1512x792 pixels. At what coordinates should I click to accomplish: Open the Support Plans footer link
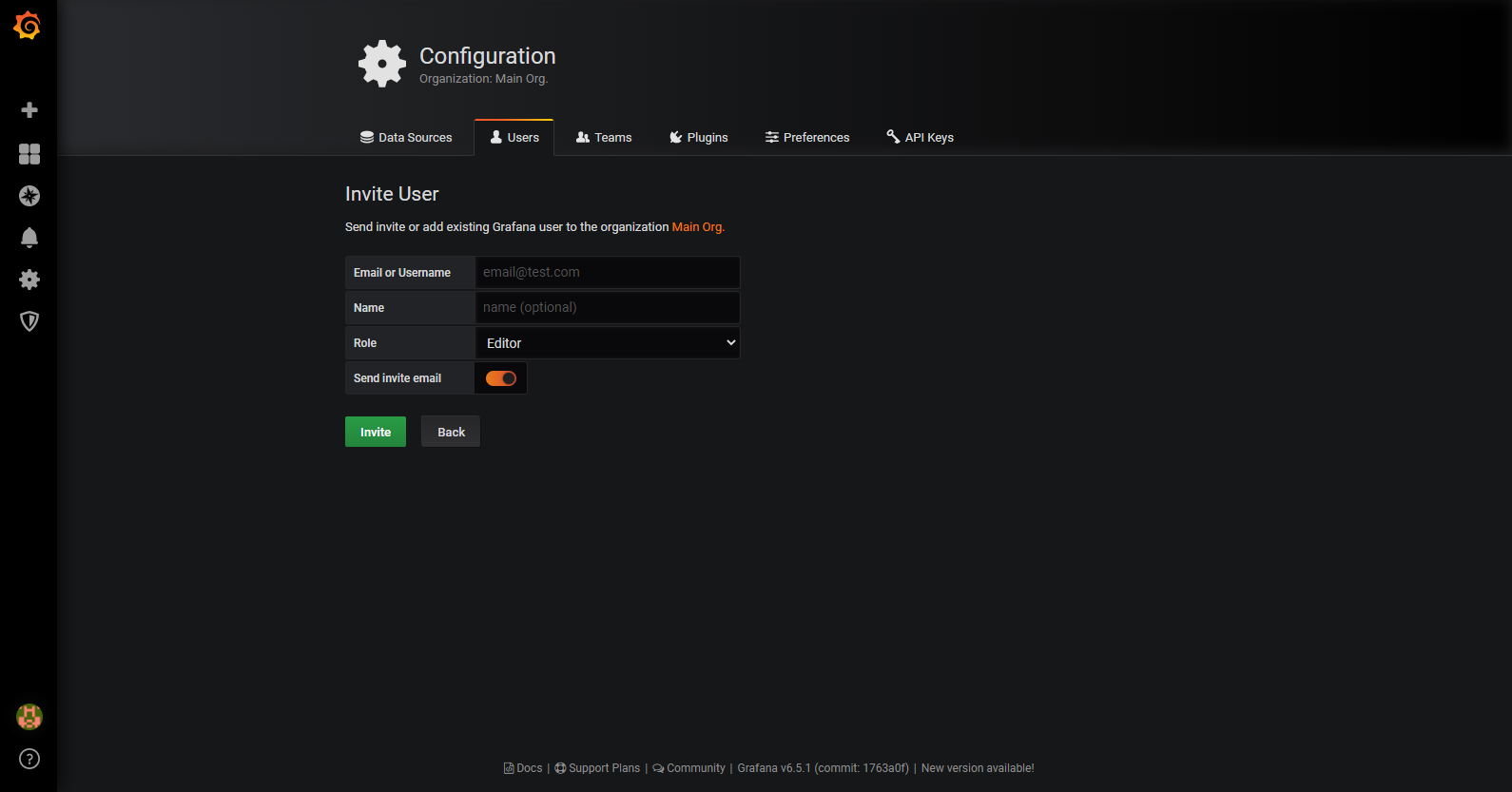pos(597,768)
